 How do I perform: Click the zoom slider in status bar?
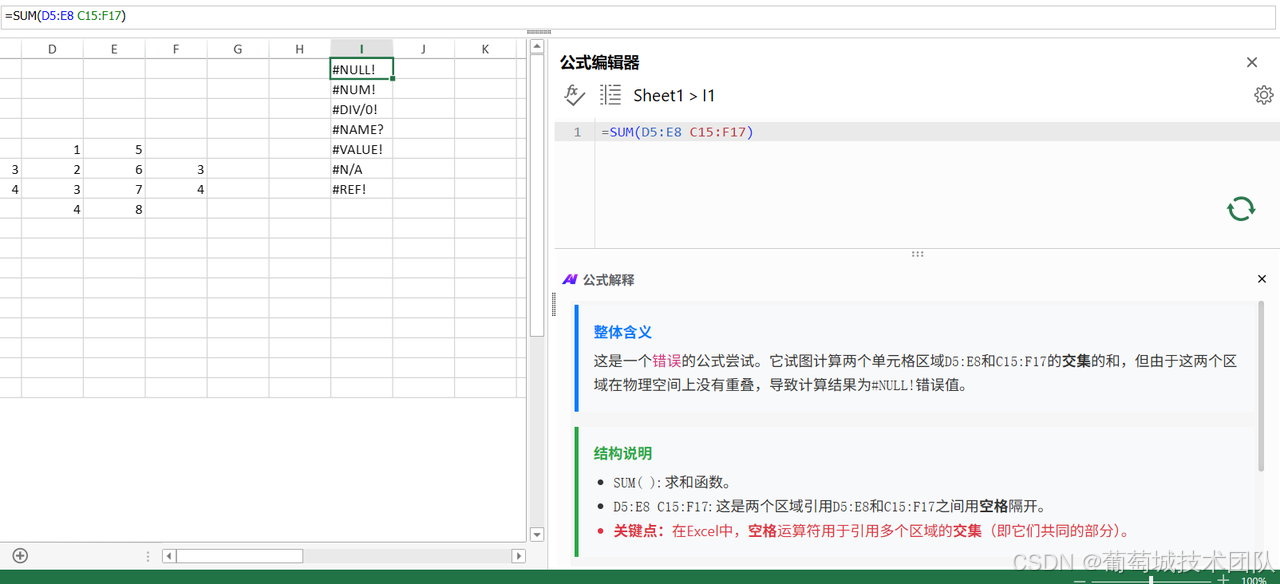1151,580
